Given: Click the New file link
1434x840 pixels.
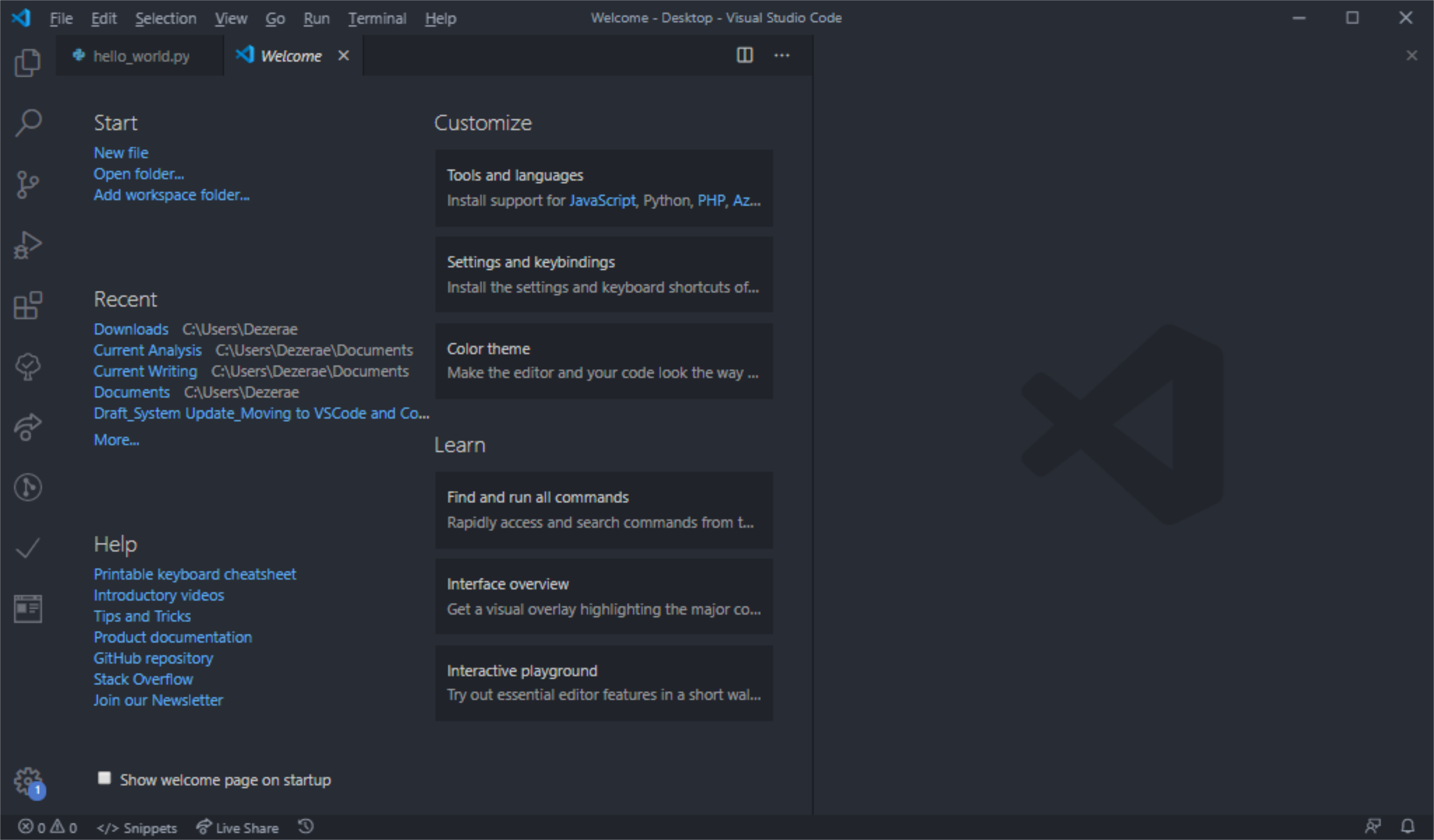Looking at the screenshot, I should coord(121,153).
